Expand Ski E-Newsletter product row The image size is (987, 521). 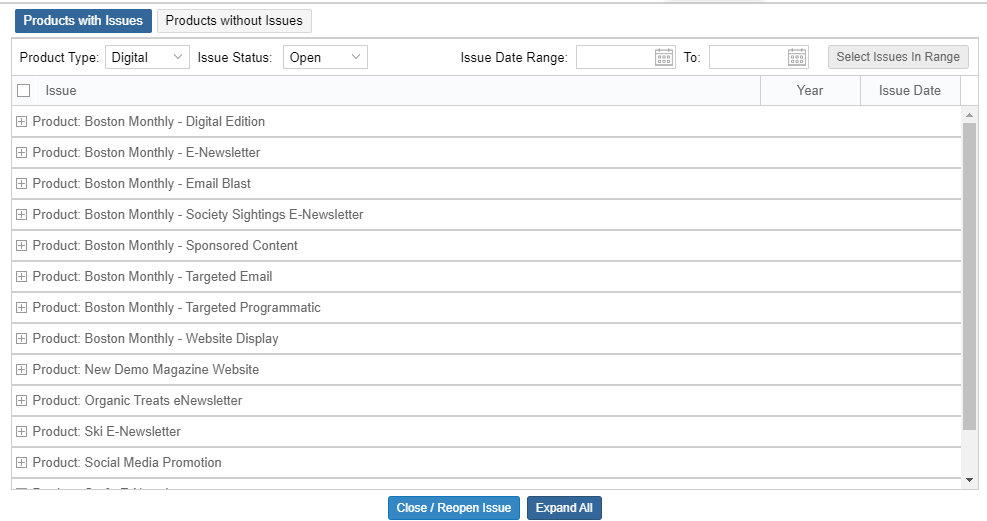pyautogui.click(x=21, y=431)
